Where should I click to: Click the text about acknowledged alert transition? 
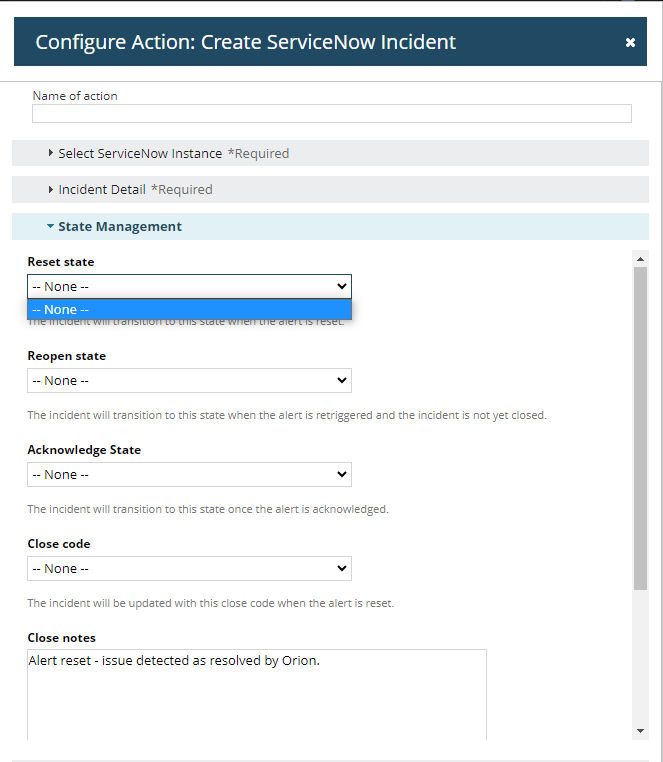[208, 509]
